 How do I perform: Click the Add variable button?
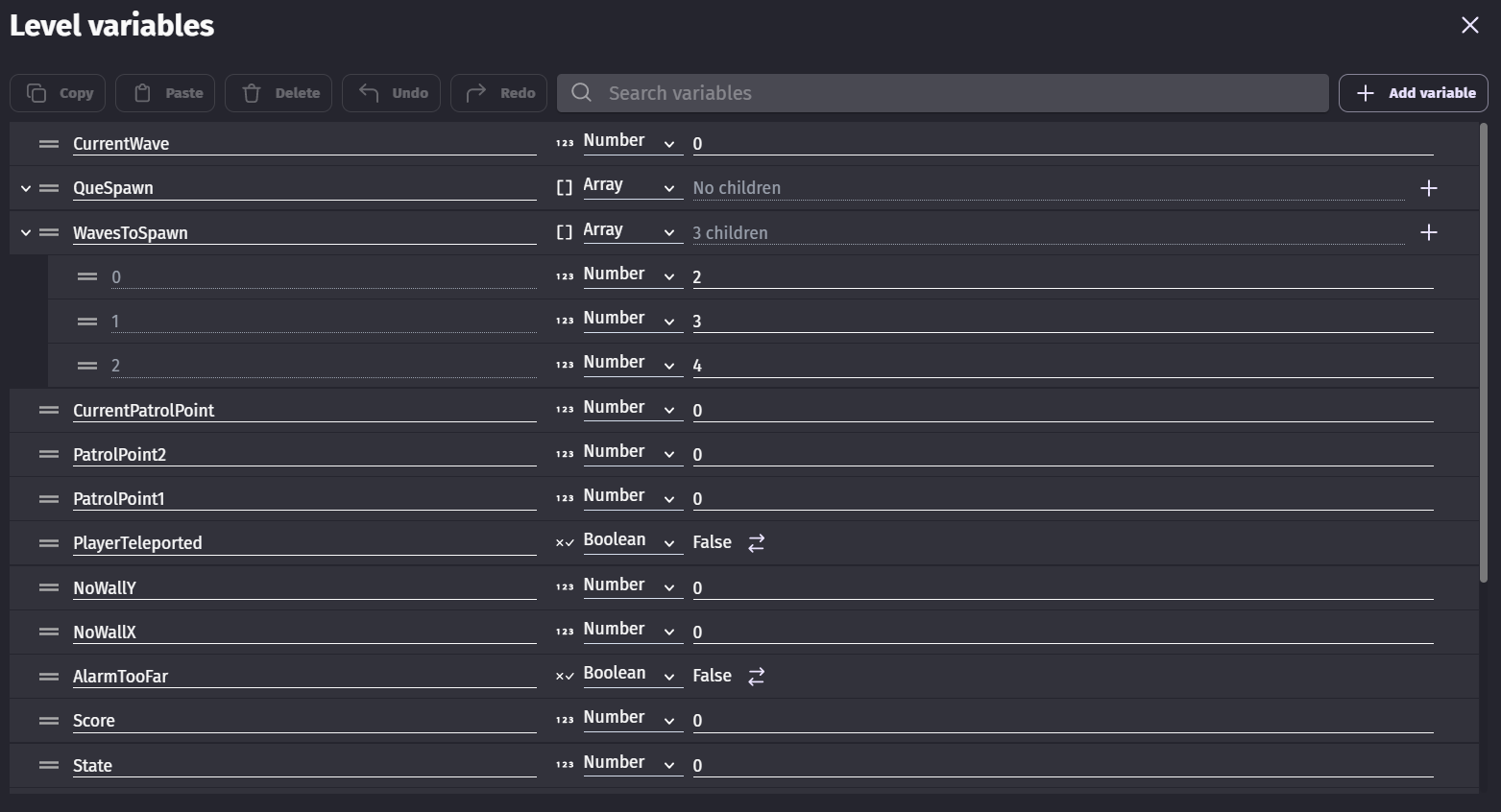1414,93
